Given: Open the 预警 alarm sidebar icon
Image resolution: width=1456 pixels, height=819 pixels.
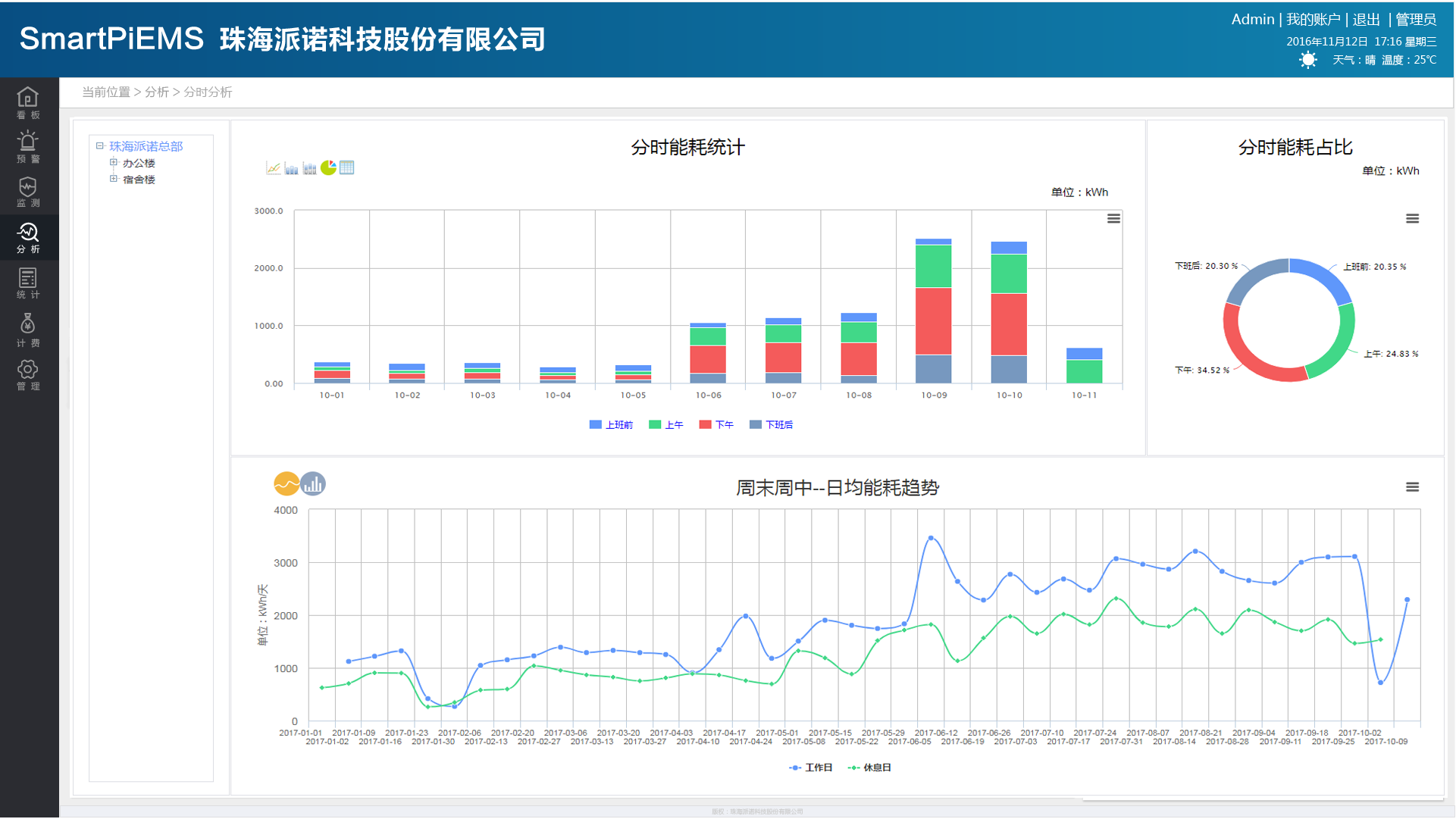Looking at the screenshot, I should tap(28, 147).
